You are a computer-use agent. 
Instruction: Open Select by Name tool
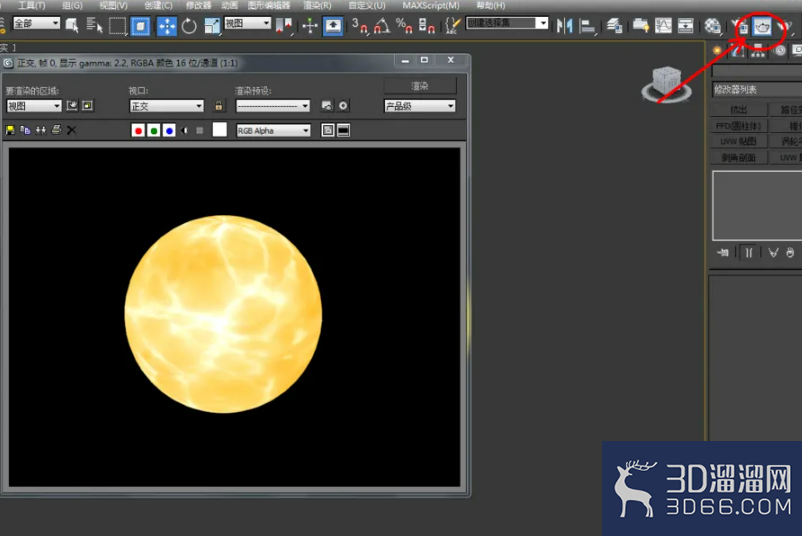(x=94, y=25)
